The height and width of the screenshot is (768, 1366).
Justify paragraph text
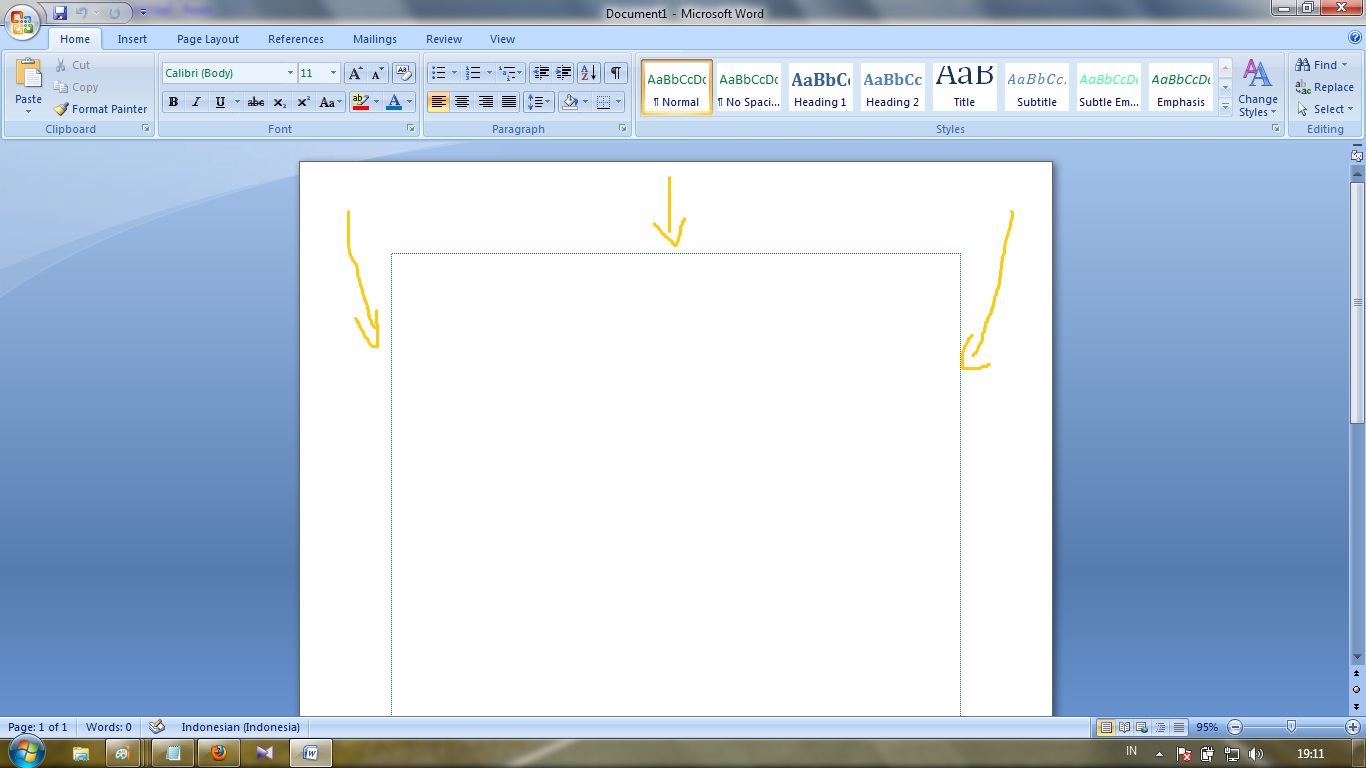coord(509,102)
